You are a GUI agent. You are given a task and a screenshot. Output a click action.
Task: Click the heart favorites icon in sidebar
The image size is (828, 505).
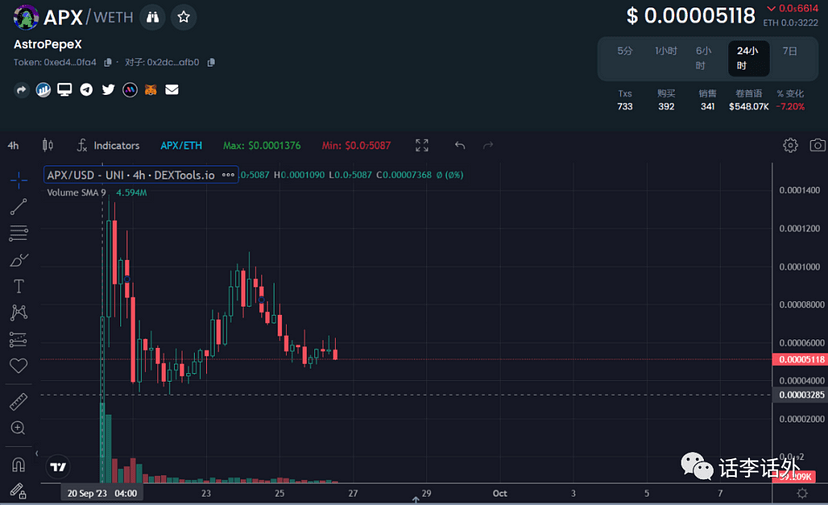[x=18, y=365]
